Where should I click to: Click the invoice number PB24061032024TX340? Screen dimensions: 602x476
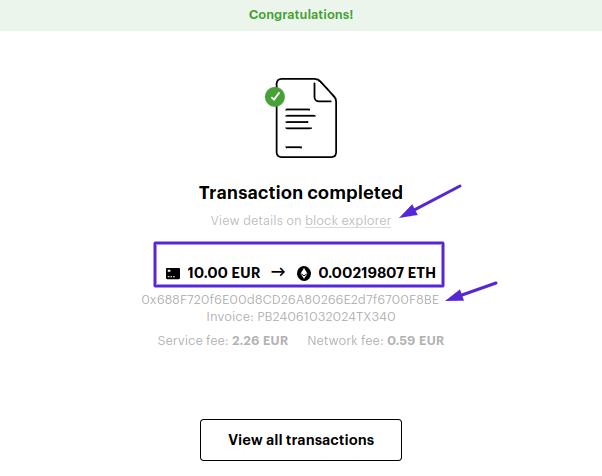[326, 317]
